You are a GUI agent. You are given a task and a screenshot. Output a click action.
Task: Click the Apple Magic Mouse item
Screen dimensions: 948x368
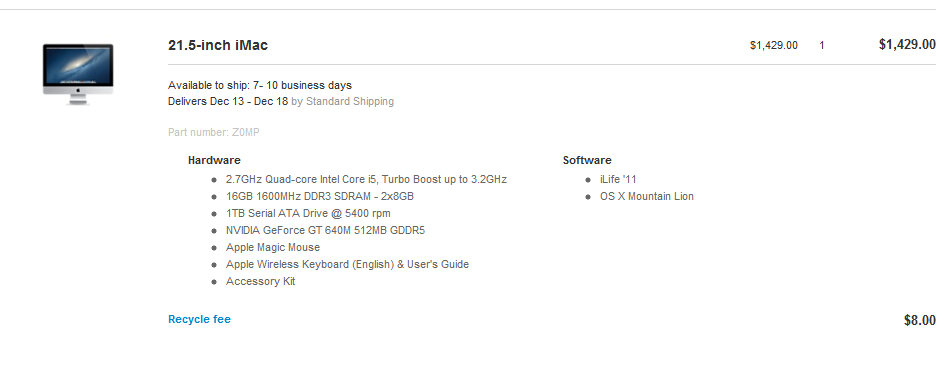click(x=273, y=247)
